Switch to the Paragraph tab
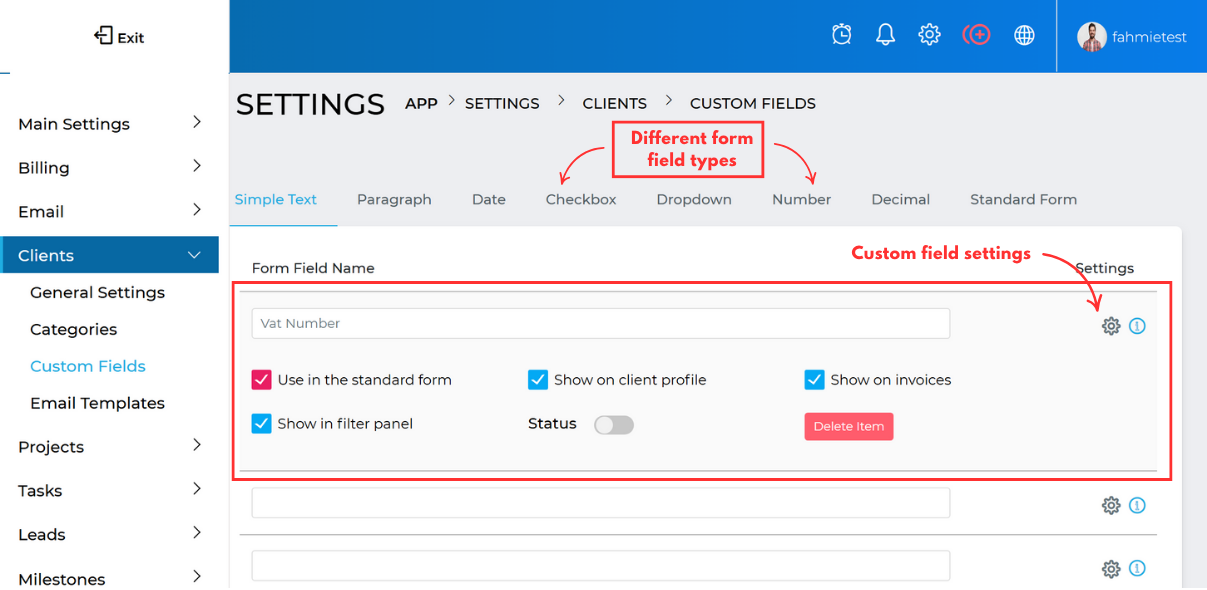The image size is (1207, 590). click(394, 199)
